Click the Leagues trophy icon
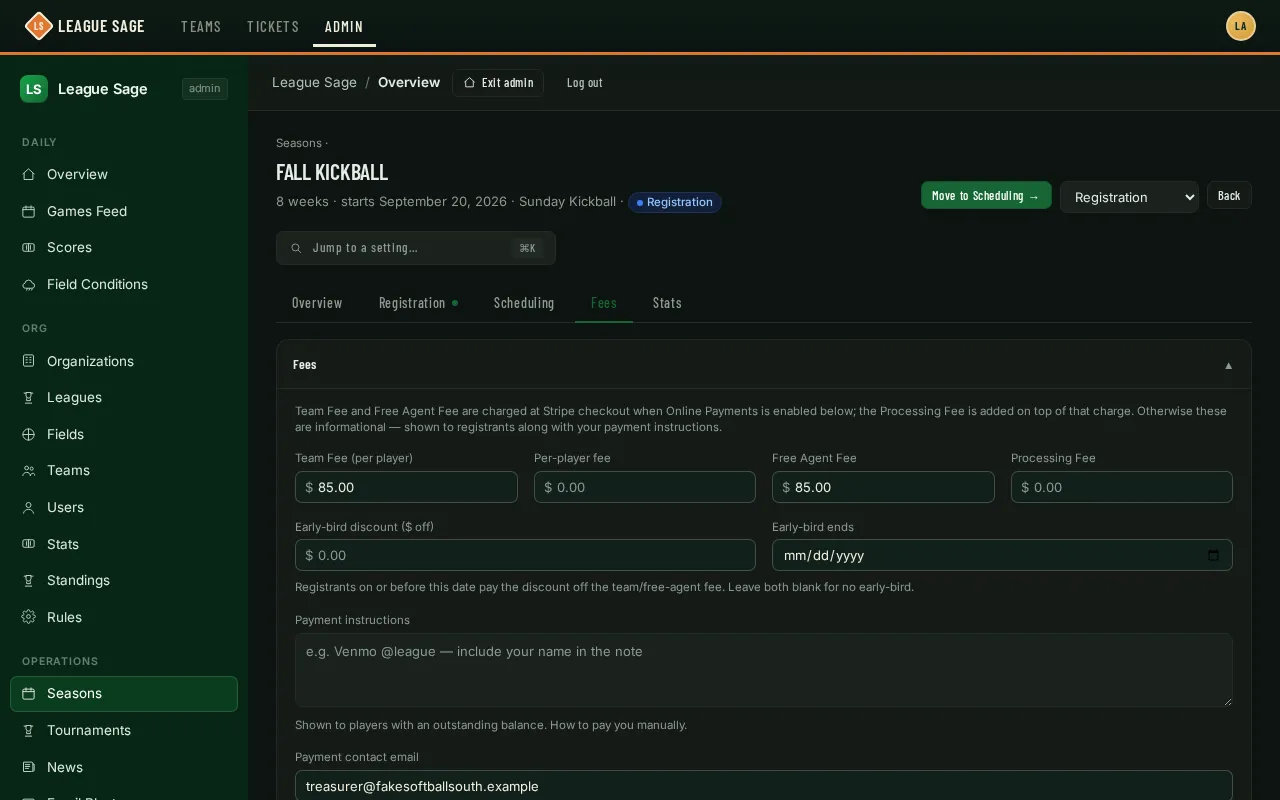The height and width of the screenshot is (800, 1280). tap(29, 397)
